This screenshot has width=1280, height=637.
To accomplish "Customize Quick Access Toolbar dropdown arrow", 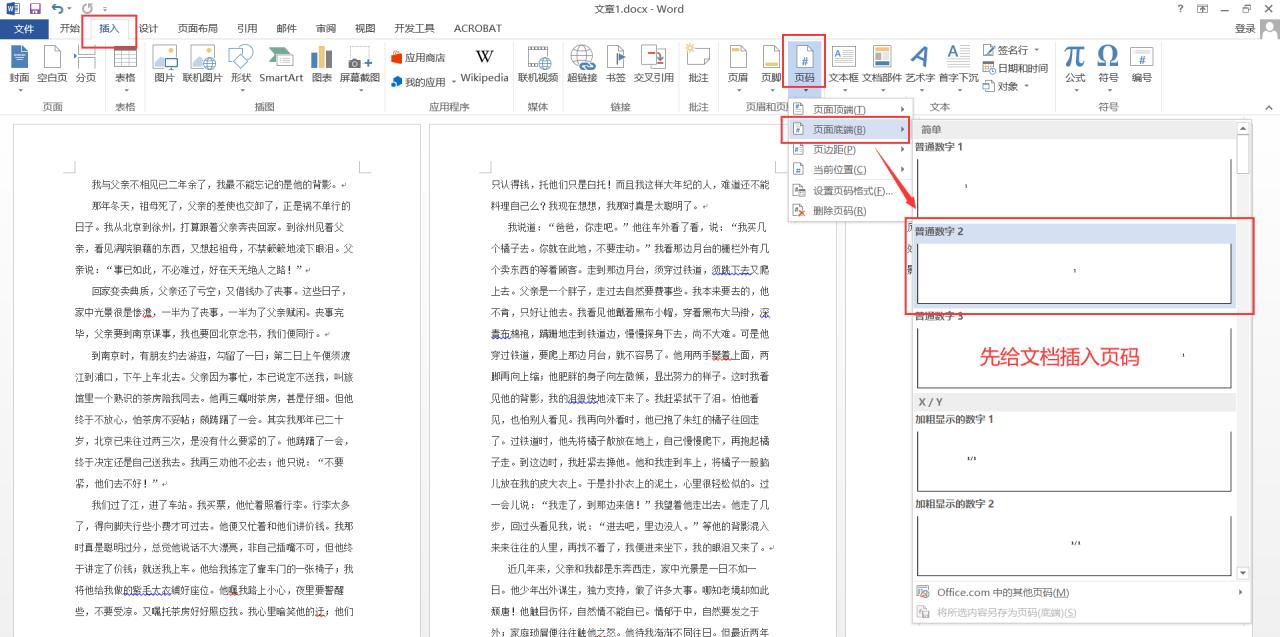I will click(105, 9).
